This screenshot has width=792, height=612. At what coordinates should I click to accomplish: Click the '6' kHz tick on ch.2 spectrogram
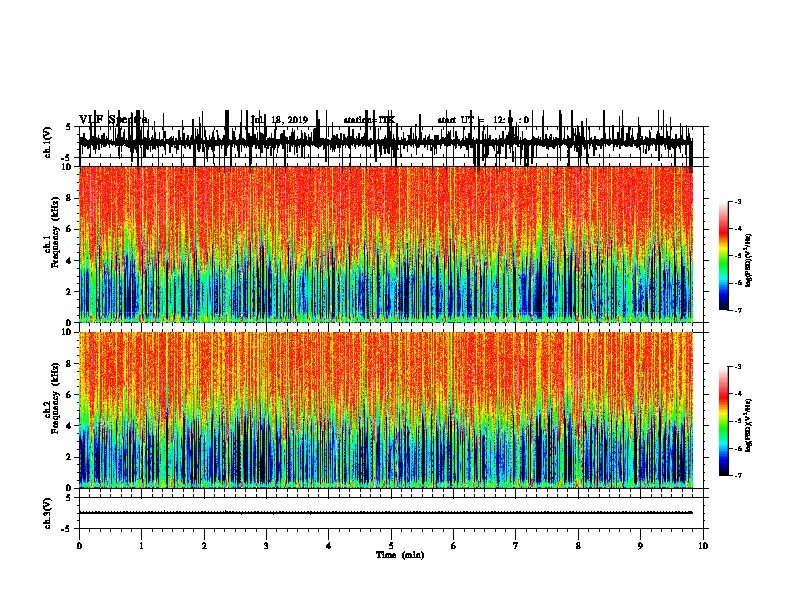pyautogui.click(x=69, y=395)
